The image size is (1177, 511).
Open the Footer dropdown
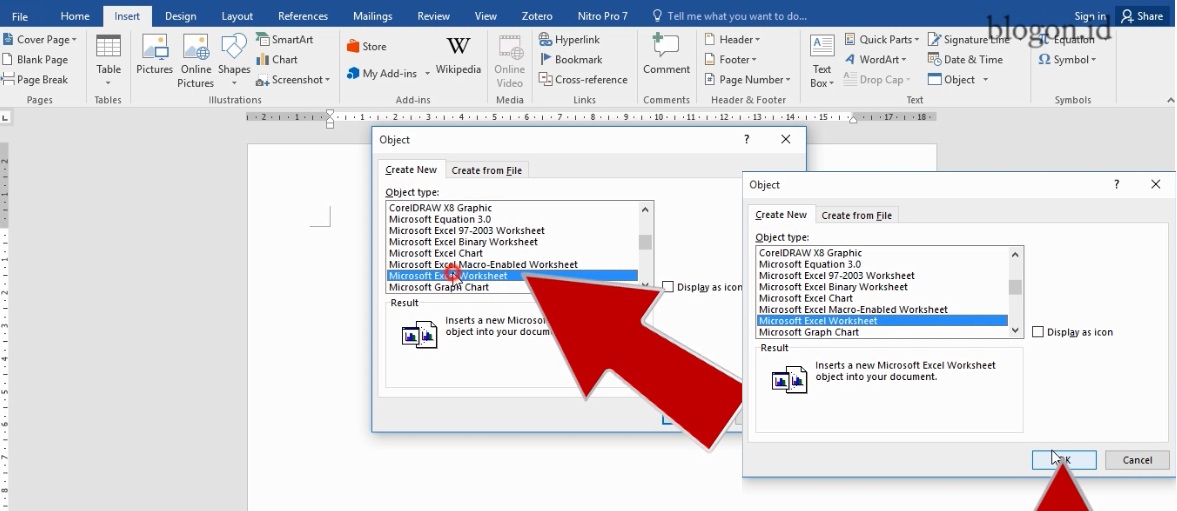click(730, 59)
